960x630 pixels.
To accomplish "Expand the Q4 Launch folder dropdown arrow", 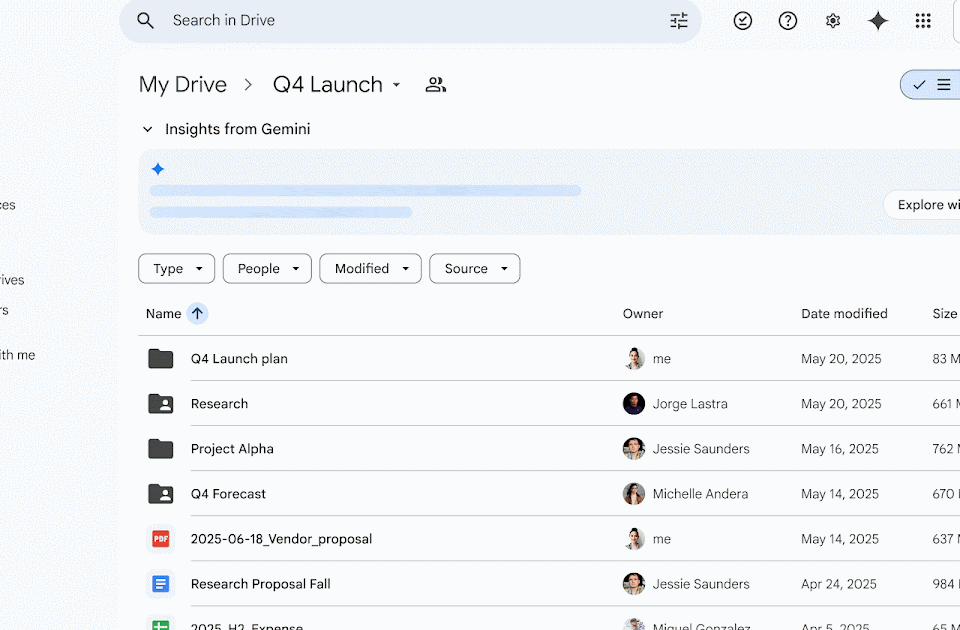I will 396,86.
